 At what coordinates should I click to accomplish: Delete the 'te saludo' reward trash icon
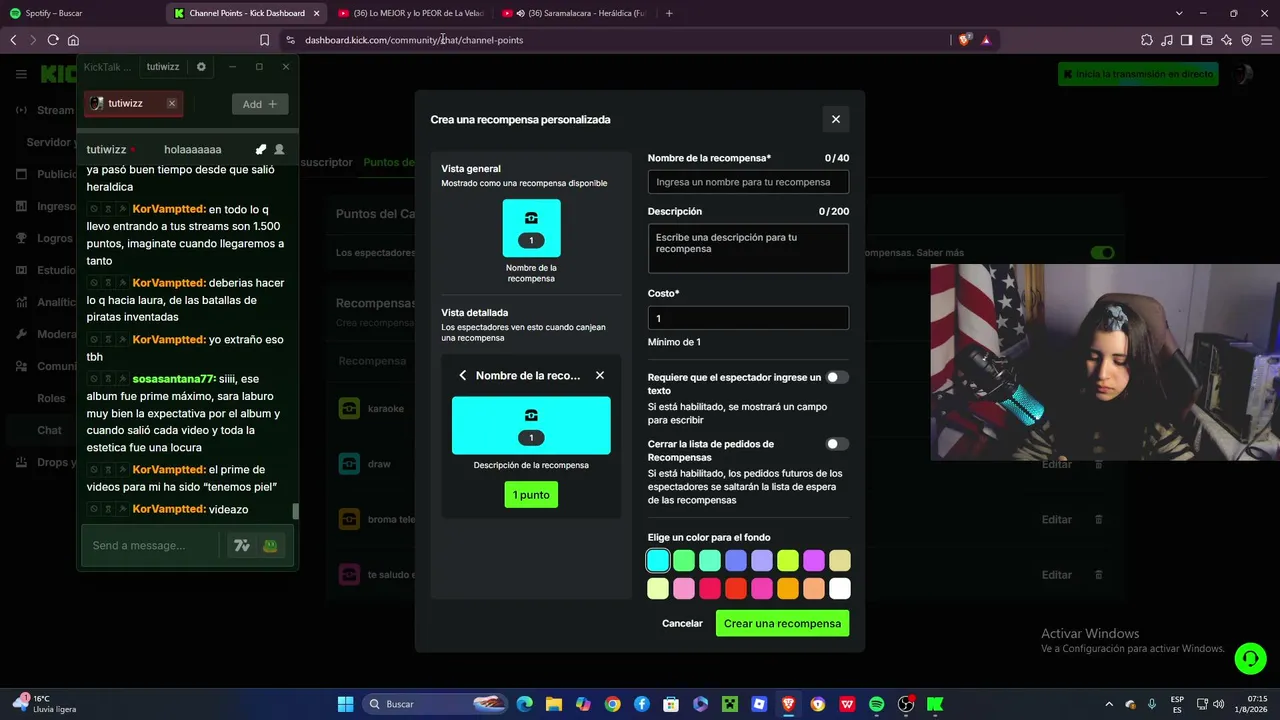[1099, 575]
